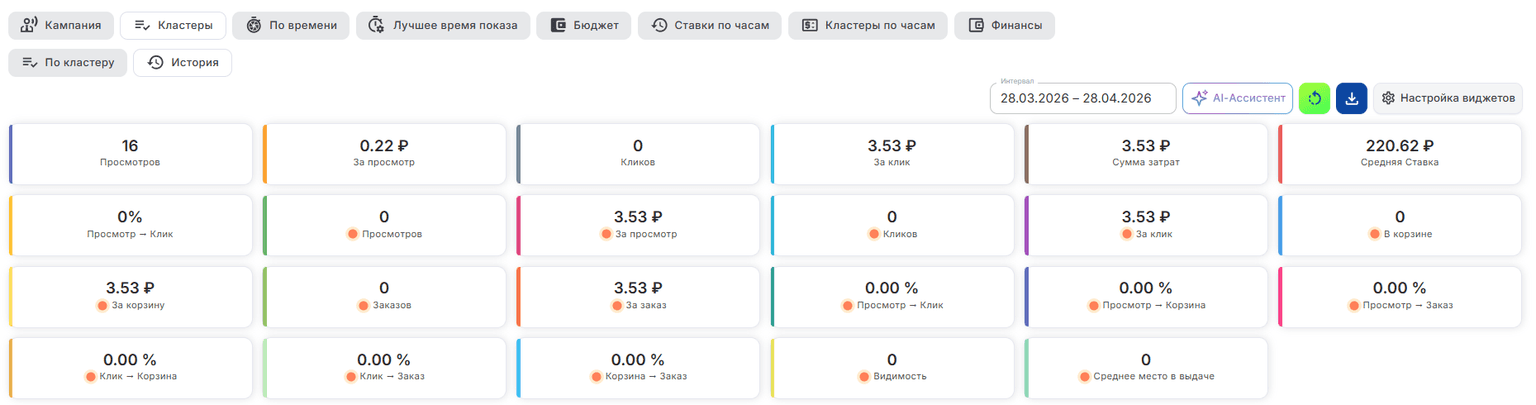Click the green refresh icon button
The height and width of the screenshot is (405, 1536).
tap(1314, 98)
